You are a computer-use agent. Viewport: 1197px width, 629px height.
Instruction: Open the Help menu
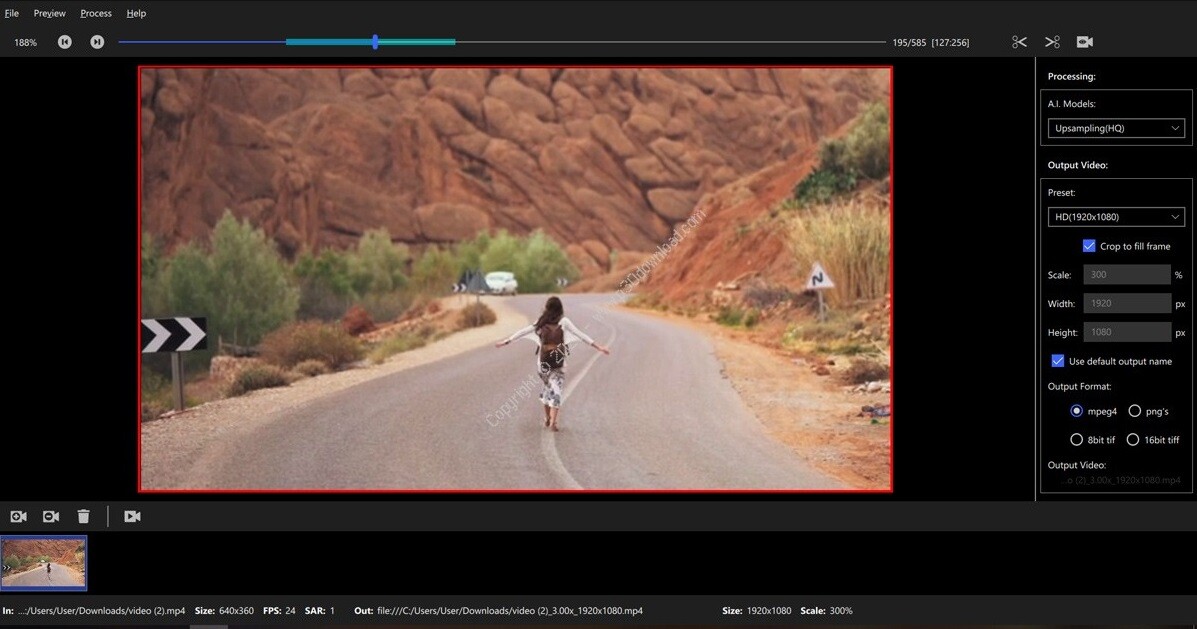(136, 13)
